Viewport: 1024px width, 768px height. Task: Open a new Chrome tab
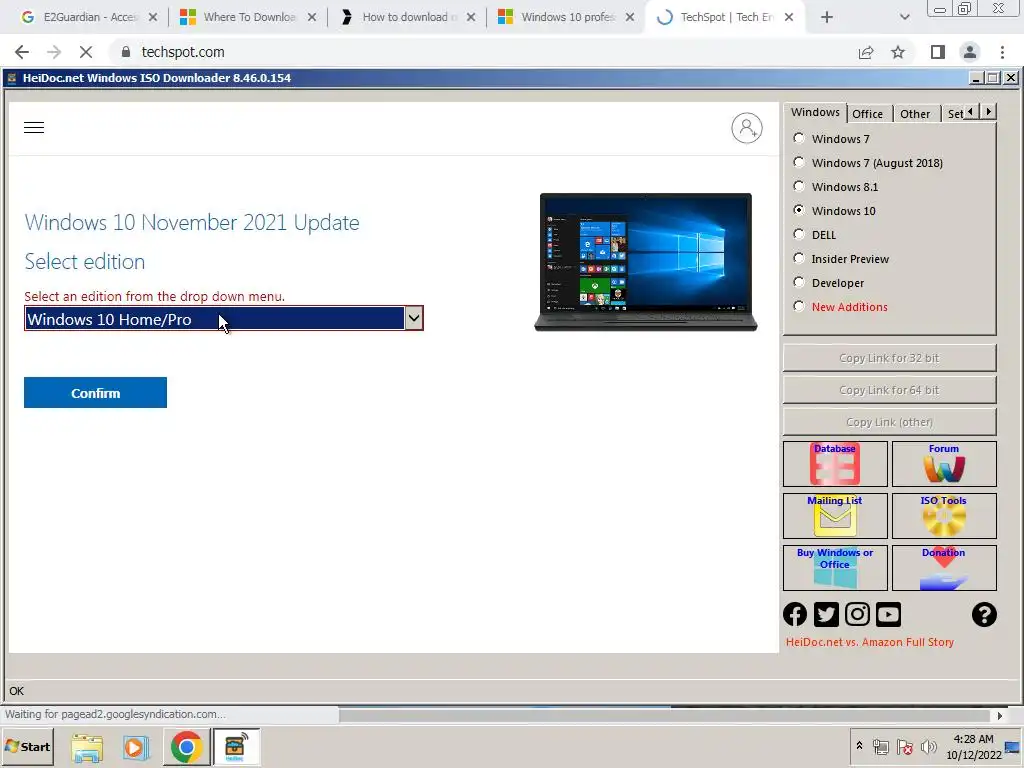827,17
